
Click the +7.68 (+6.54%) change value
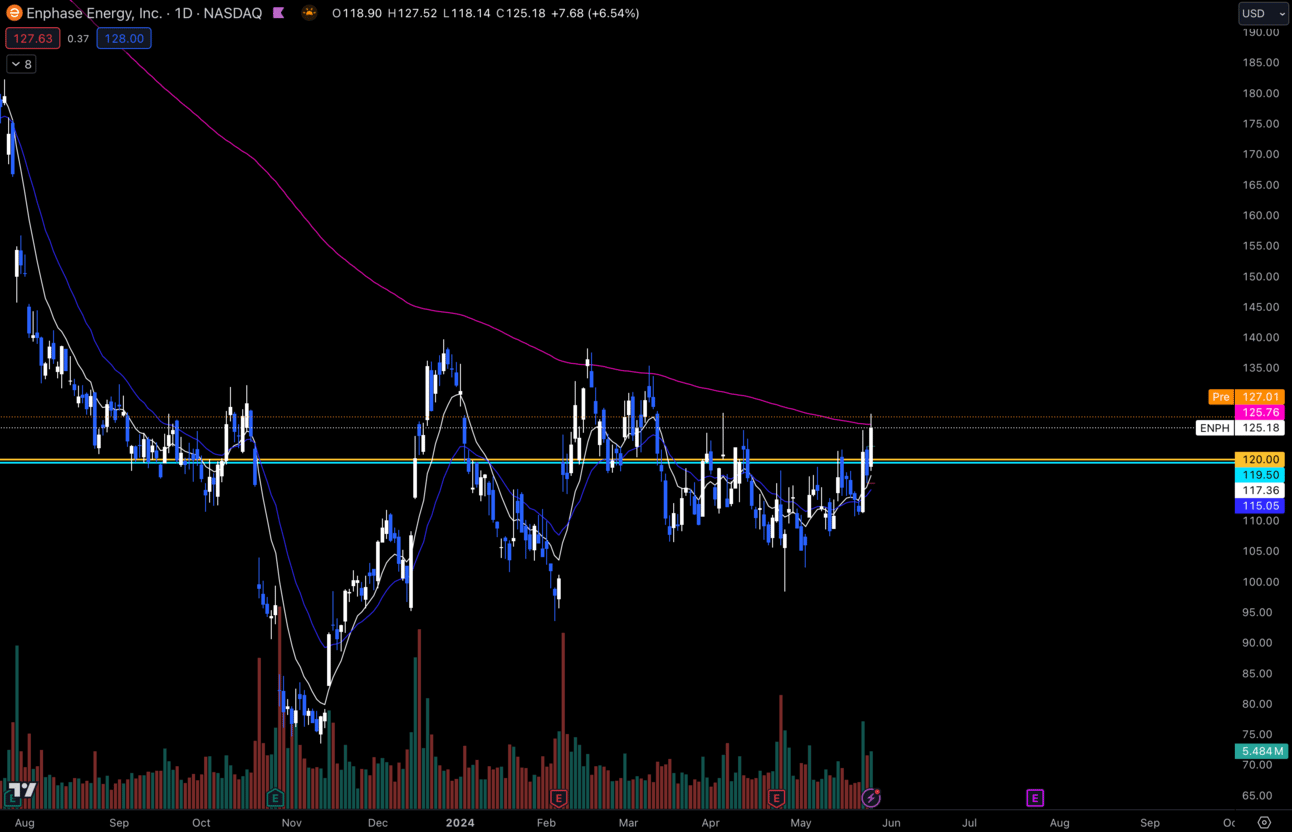pyautogui.click(x=595, y=13)
